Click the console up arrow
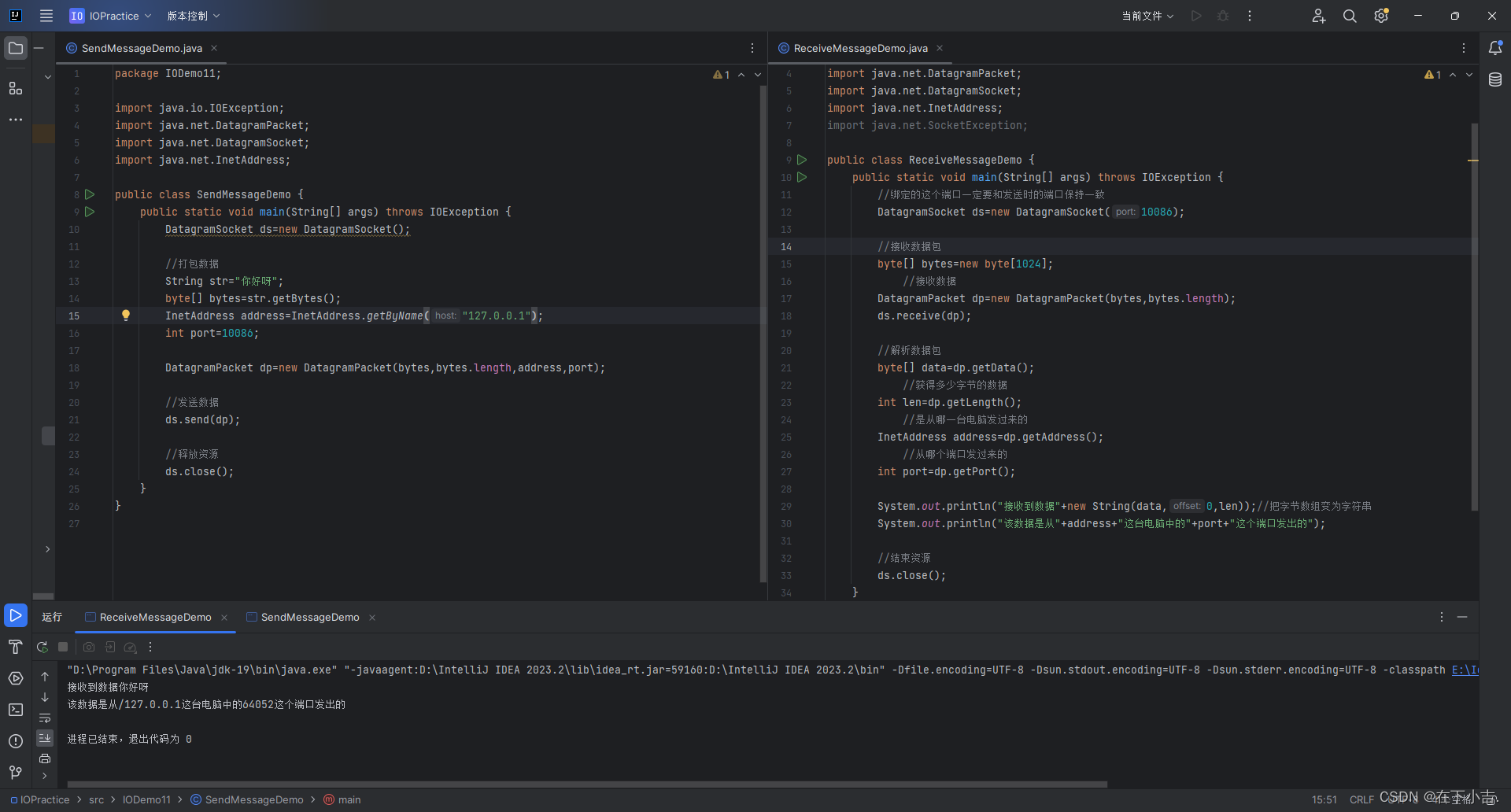 (x=45, y=677)
